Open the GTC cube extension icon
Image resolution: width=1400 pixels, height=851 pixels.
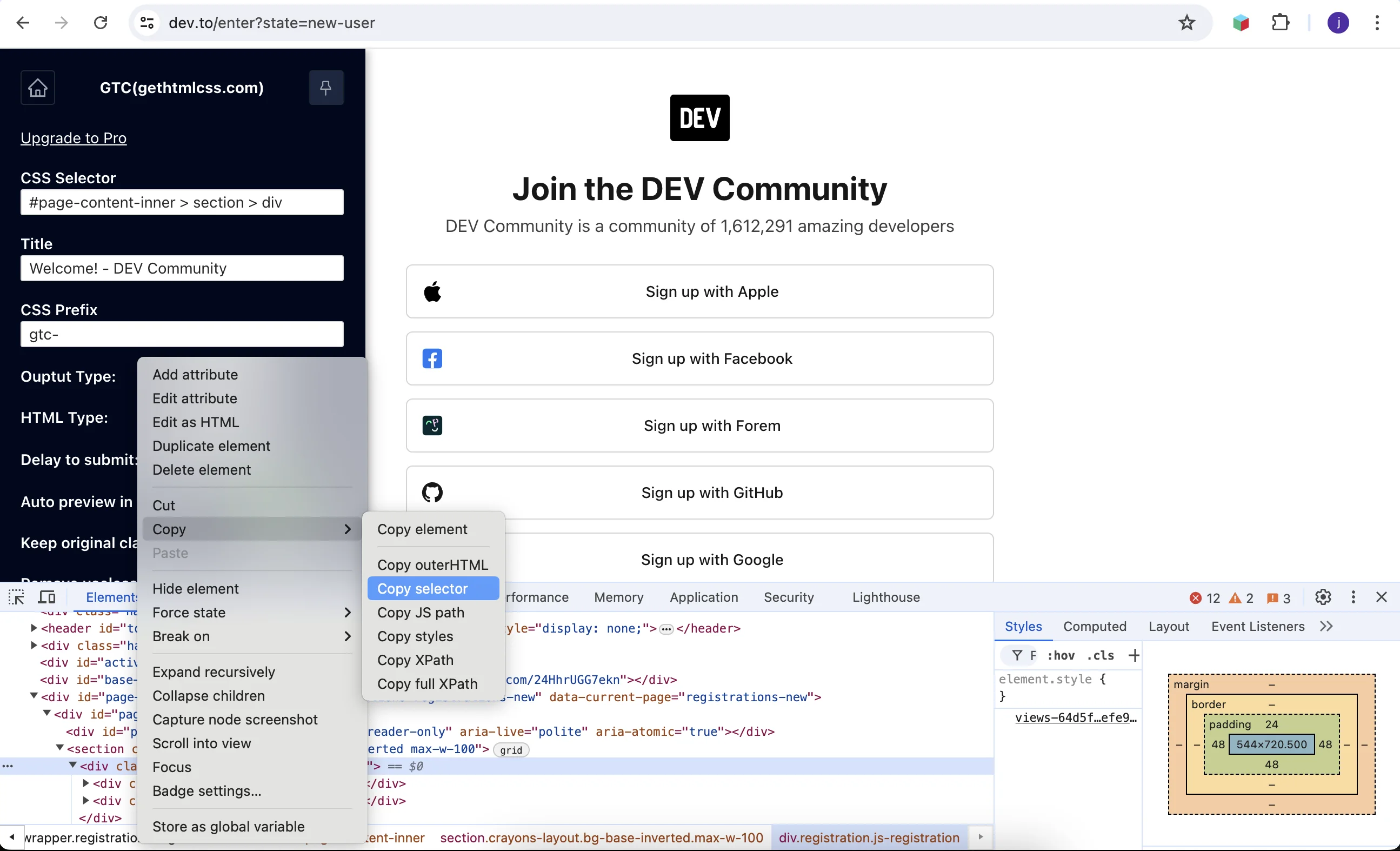coord(1241,23)
